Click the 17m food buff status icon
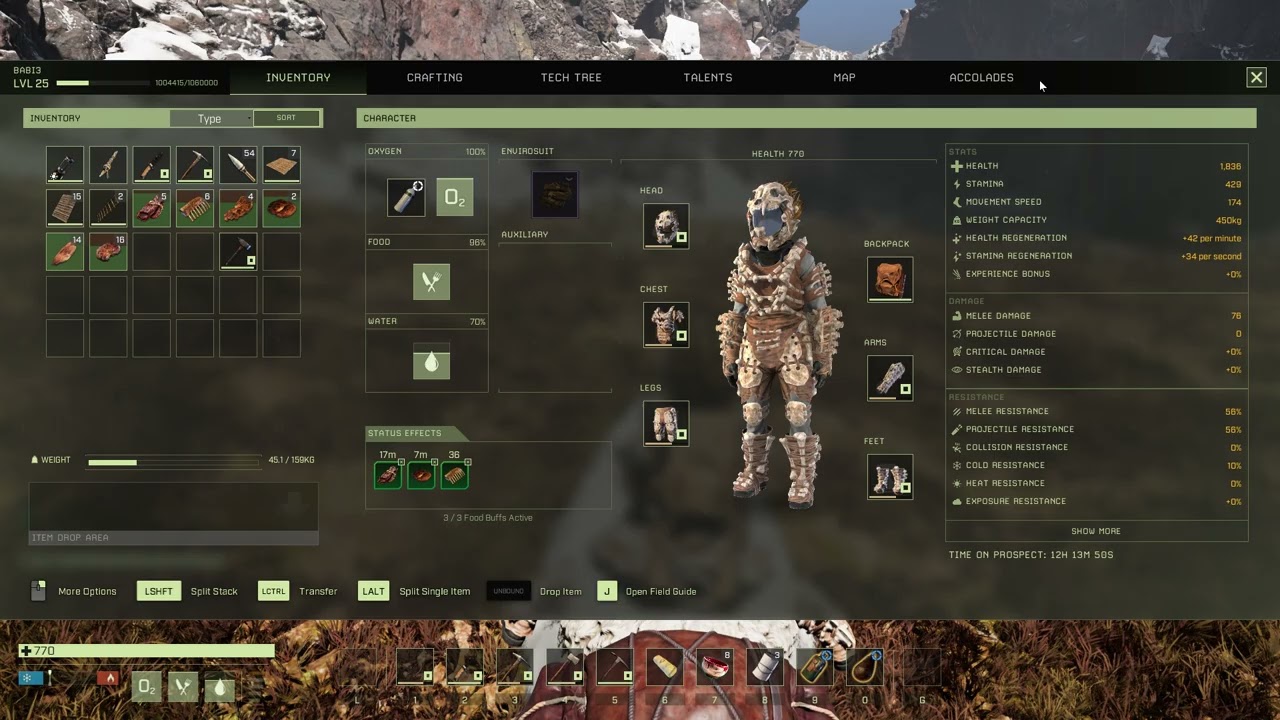This screenshot has width=1280, height=720. tap(388, 475)
